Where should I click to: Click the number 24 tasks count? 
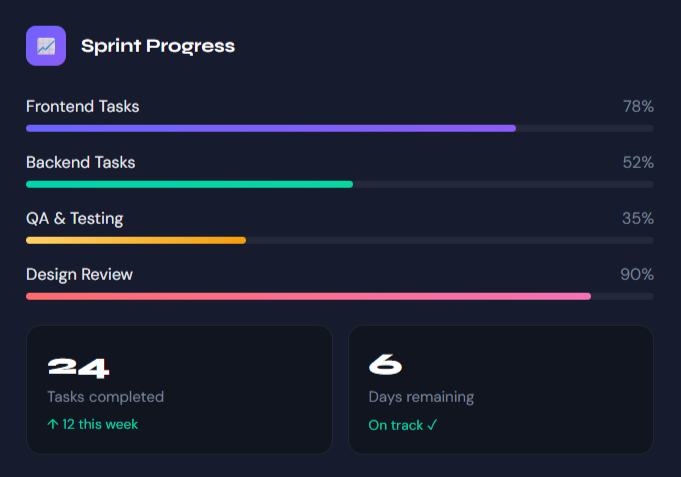tap(78, 367)
